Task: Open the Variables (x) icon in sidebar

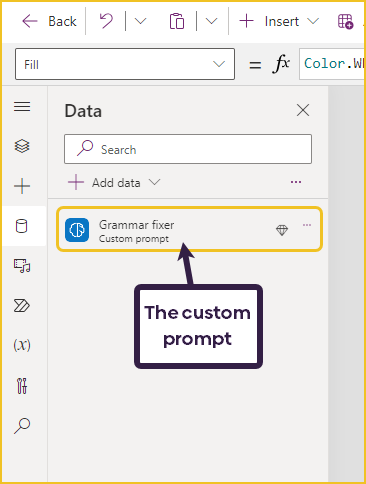Action: [x=22, y=345]
